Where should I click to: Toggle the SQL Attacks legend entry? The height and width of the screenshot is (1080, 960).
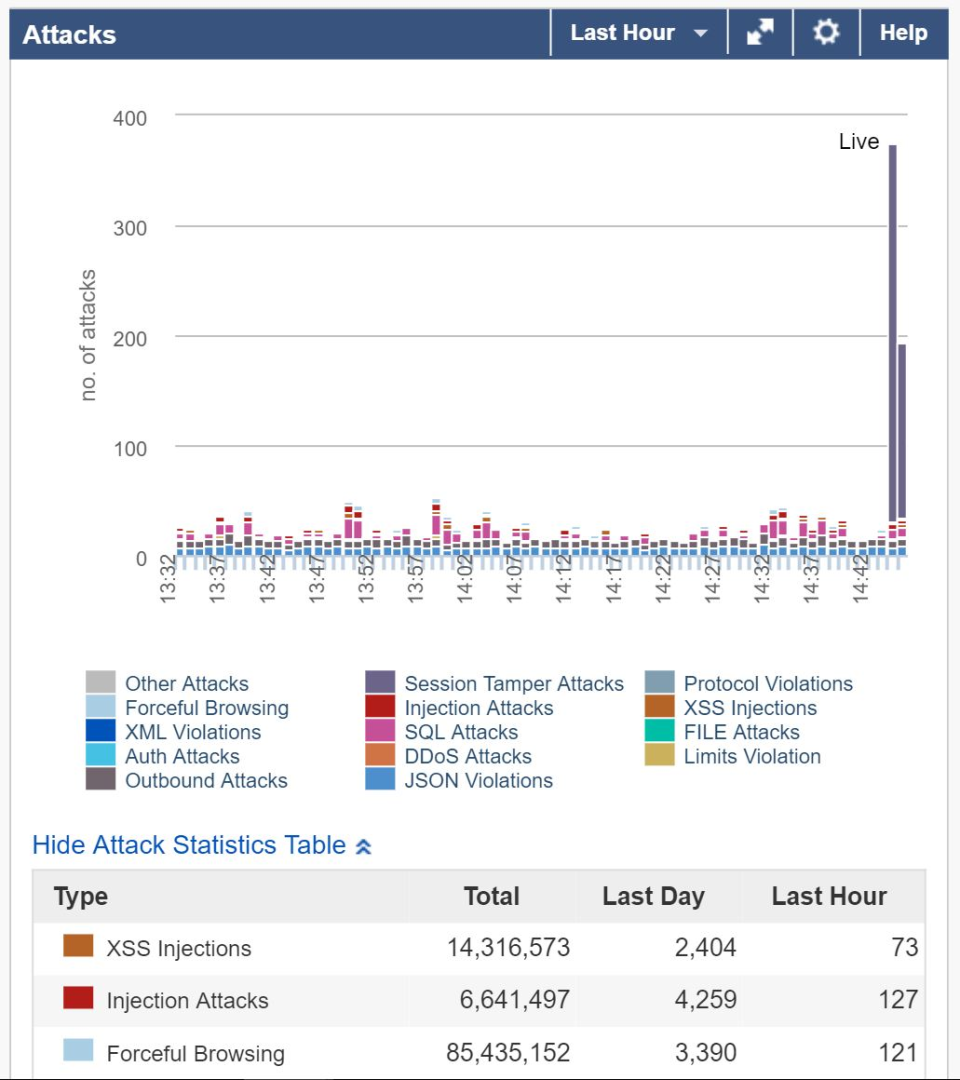tap(461, 732)
